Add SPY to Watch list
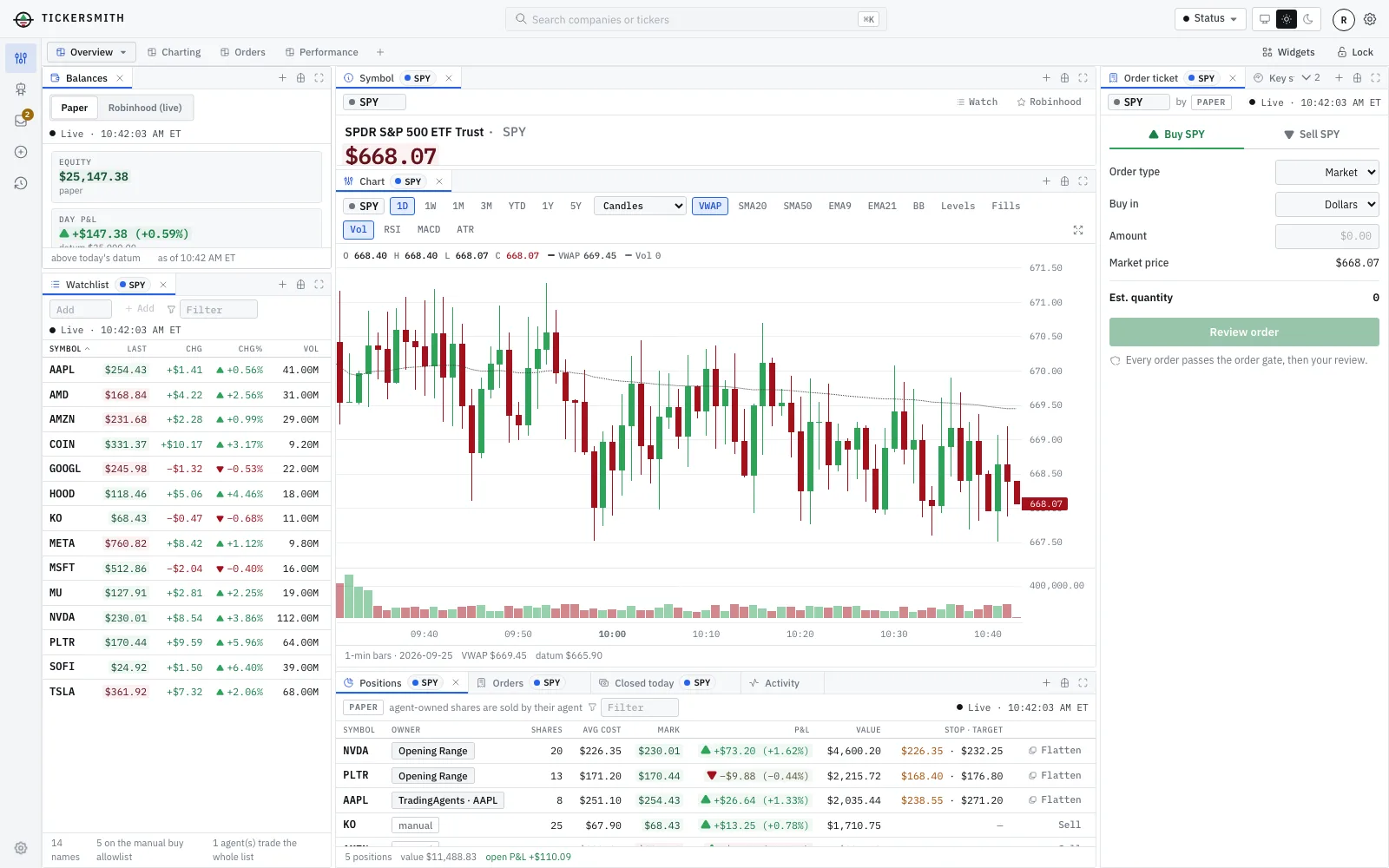This screenshot has height=868, width=1389. (978, 102)
